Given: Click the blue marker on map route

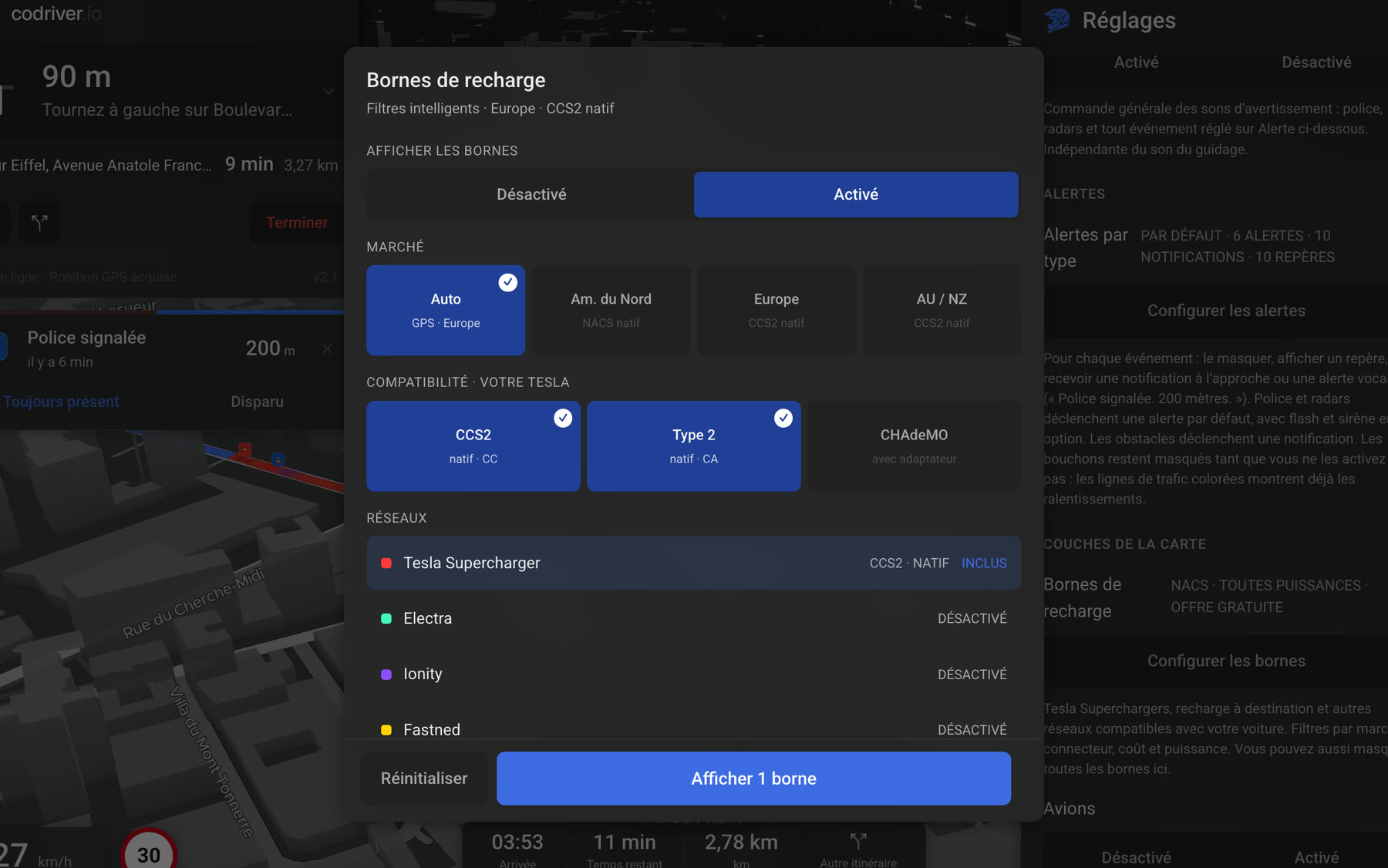Looking at the screenshot, I should tap(278, 459).
